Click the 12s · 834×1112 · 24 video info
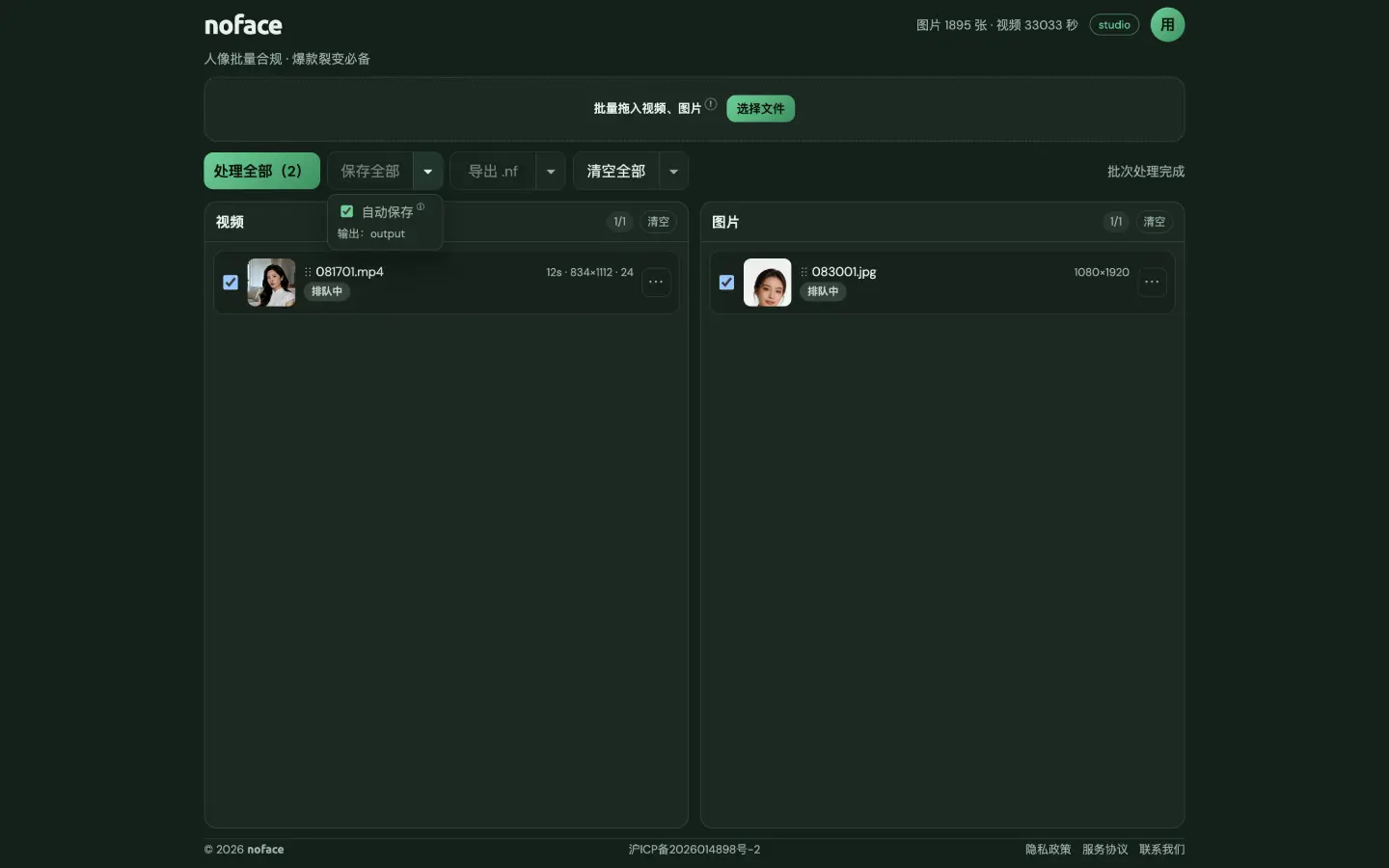1389x868 pixels. 589,273
